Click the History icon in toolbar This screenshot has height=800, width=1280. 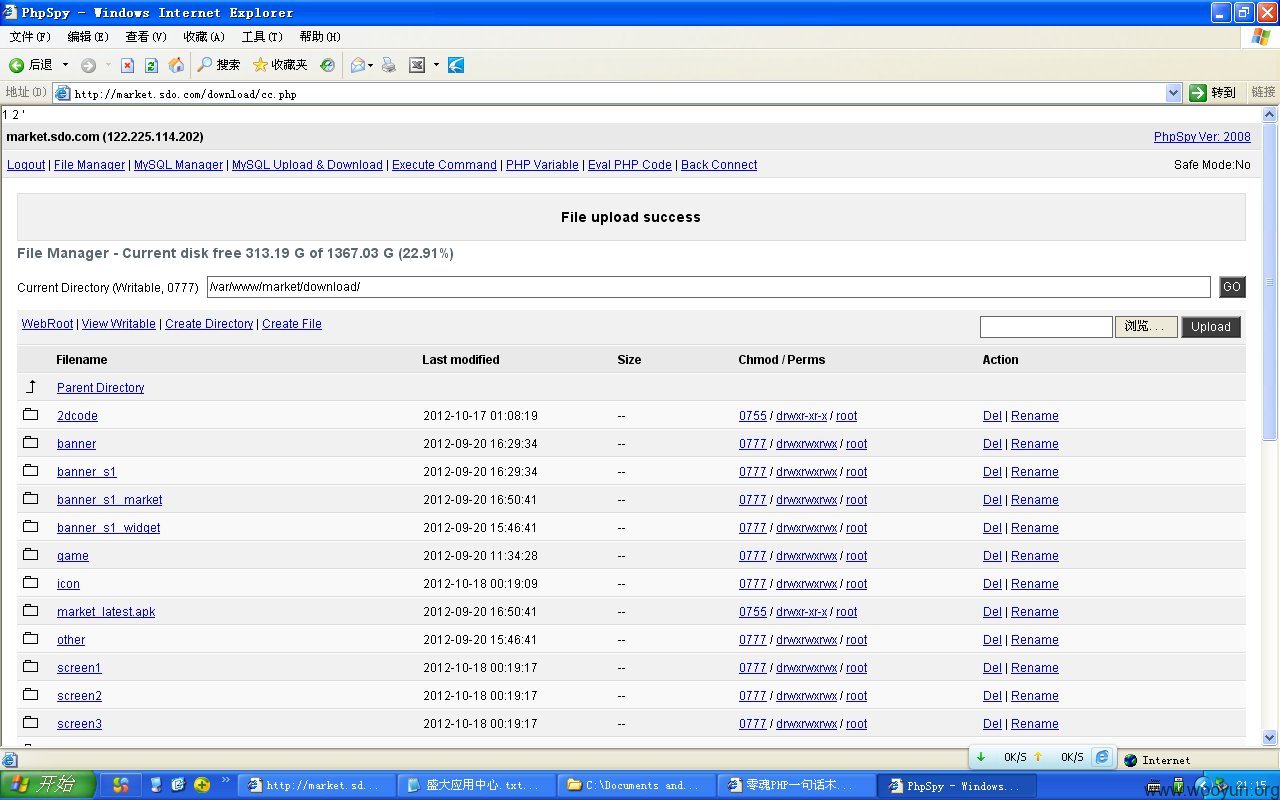coord(328,65)
